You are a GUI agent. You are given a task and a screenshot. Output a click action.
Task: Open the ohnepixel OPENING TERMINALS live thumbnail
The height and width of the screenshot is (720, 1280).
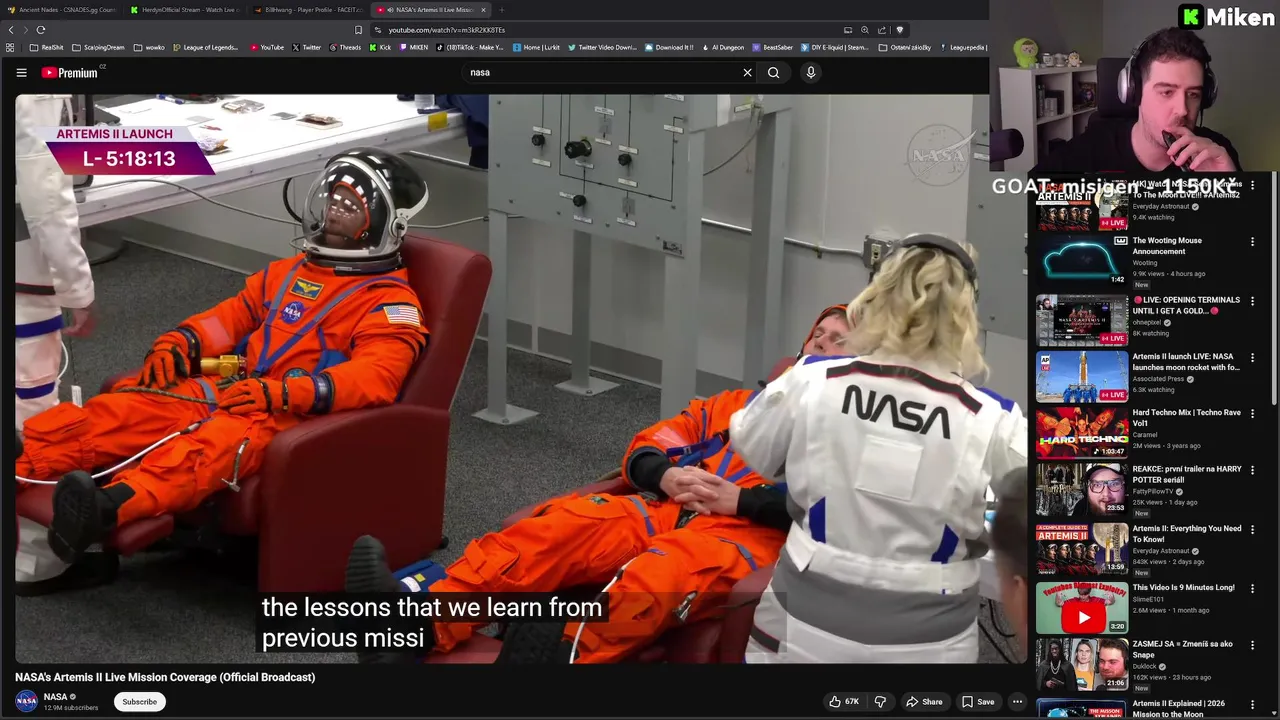pos(1082,319)
